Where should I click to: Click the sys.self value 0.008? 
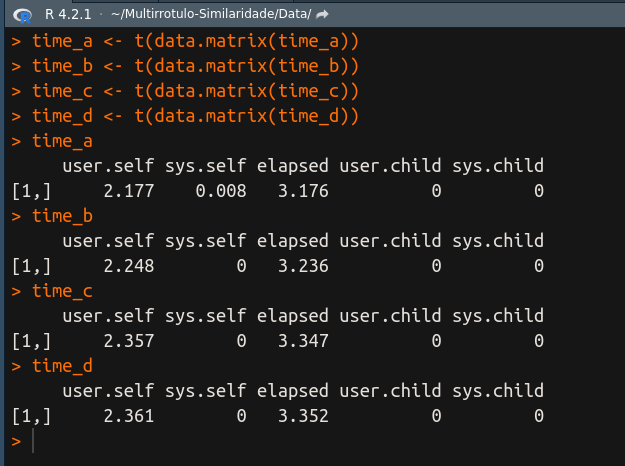(x=221, y=191)
